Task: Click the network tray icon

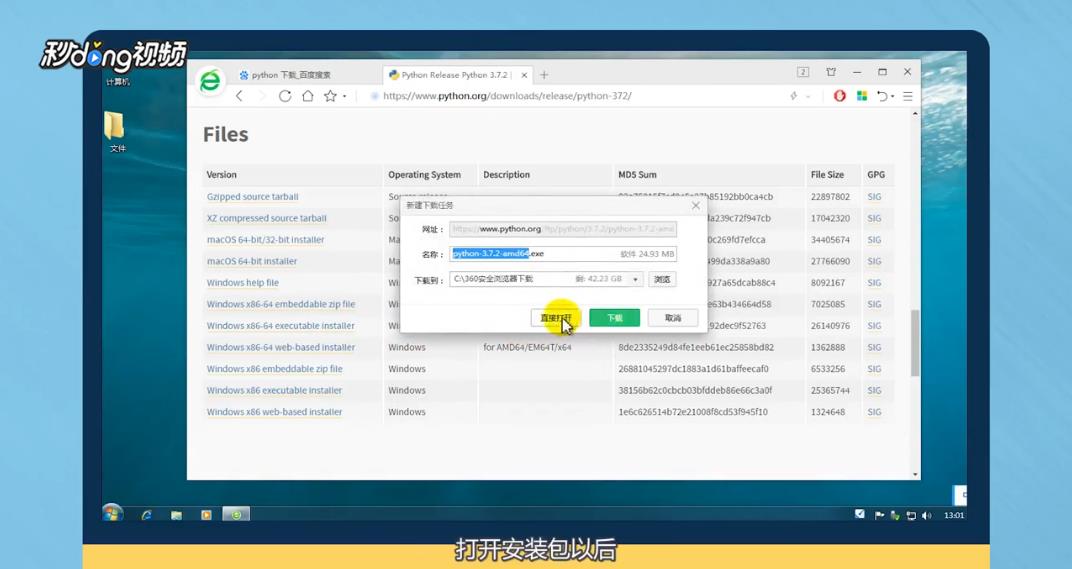Action: pyautogui.click(x=911, y=516)
